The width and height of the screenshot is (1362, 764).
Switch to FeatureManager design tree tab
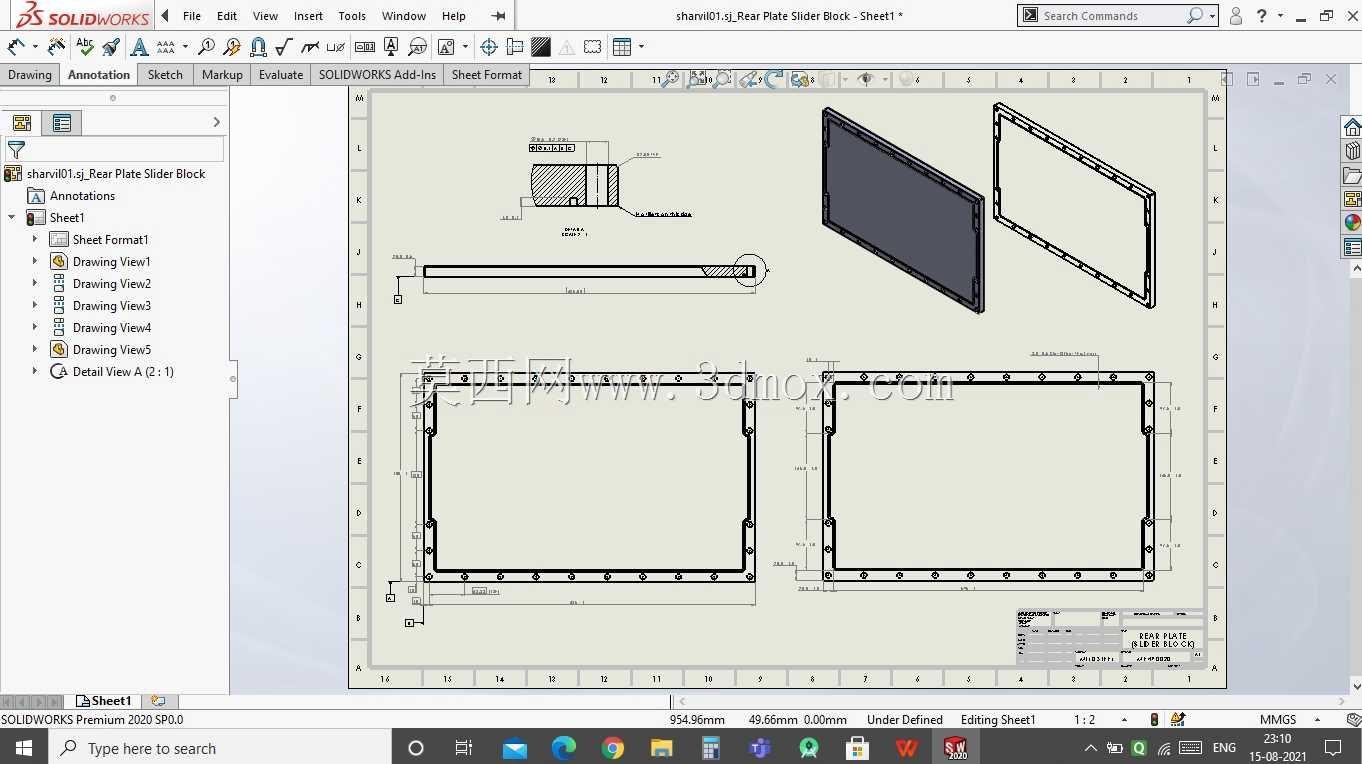[x=22, y=123]
